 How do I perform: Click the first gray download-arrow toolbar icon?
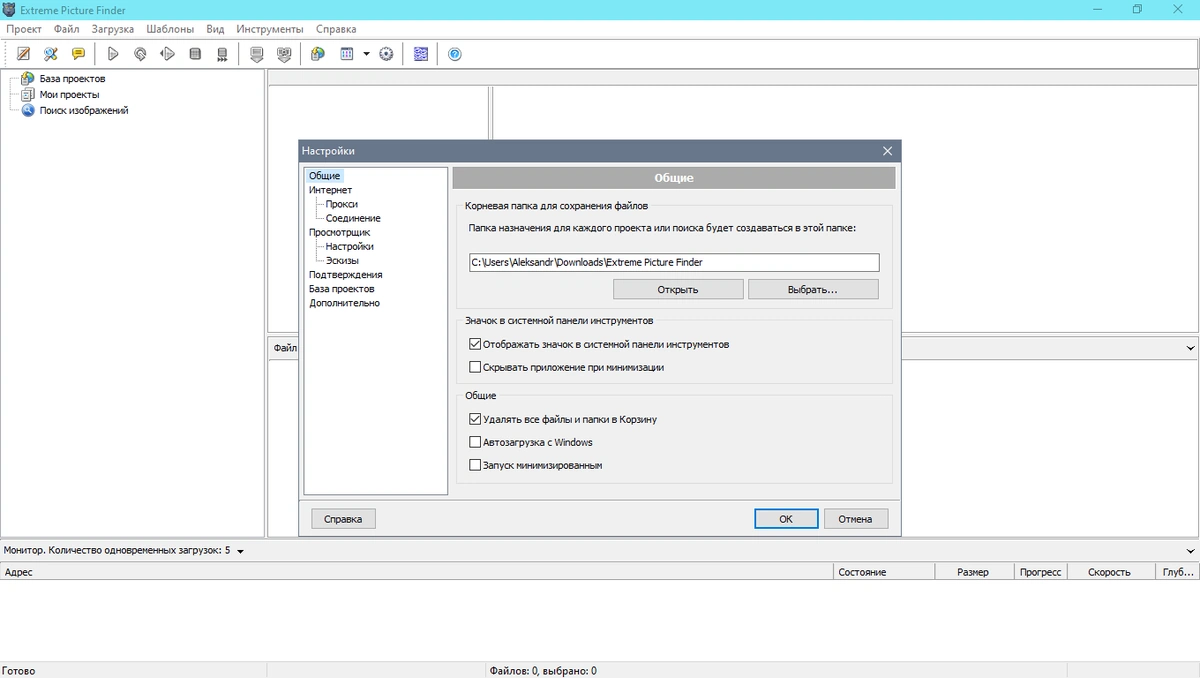click(257, 54)
